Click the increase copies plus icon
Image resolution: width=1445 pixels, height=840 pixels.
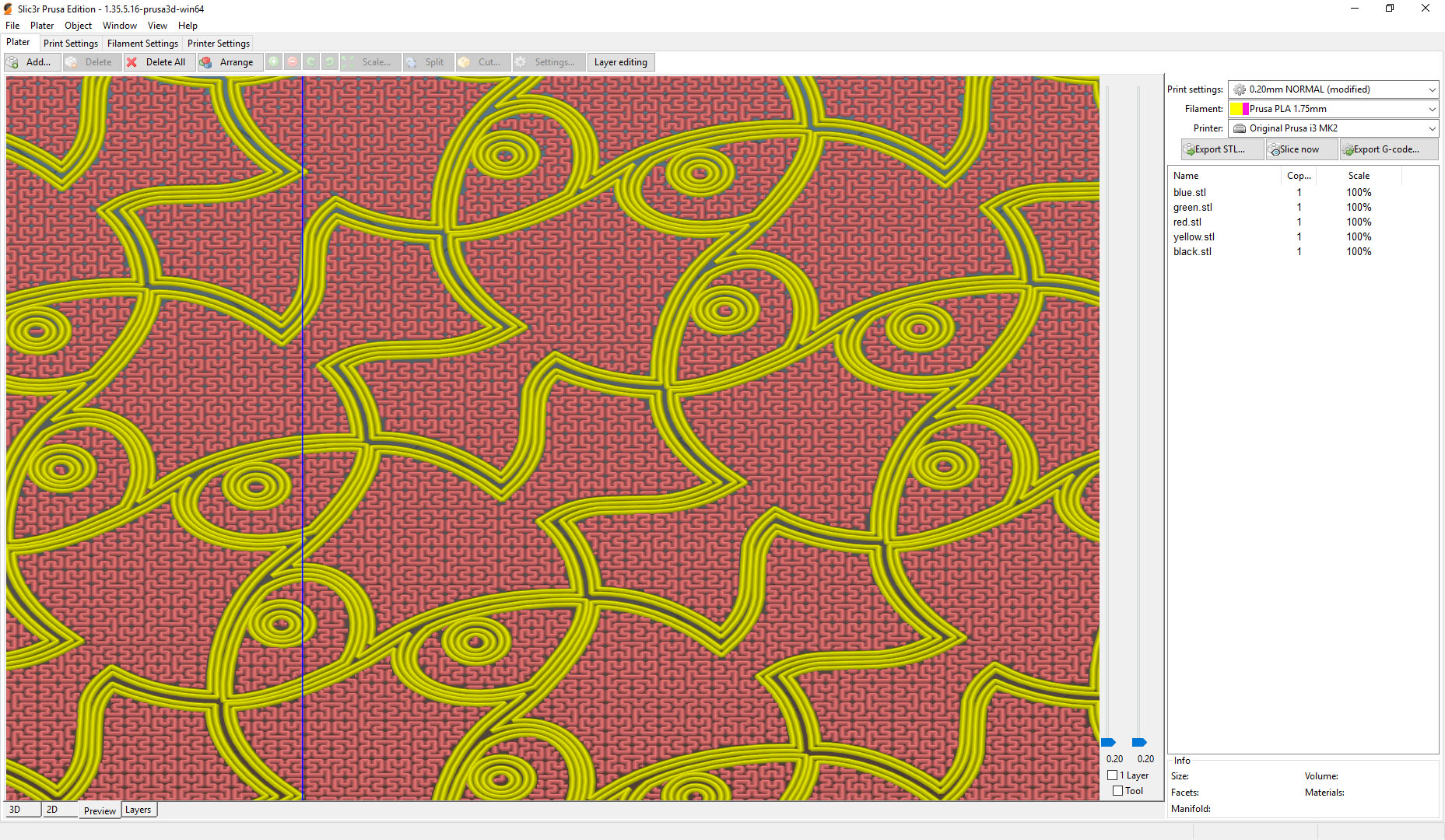coord(273,61)
